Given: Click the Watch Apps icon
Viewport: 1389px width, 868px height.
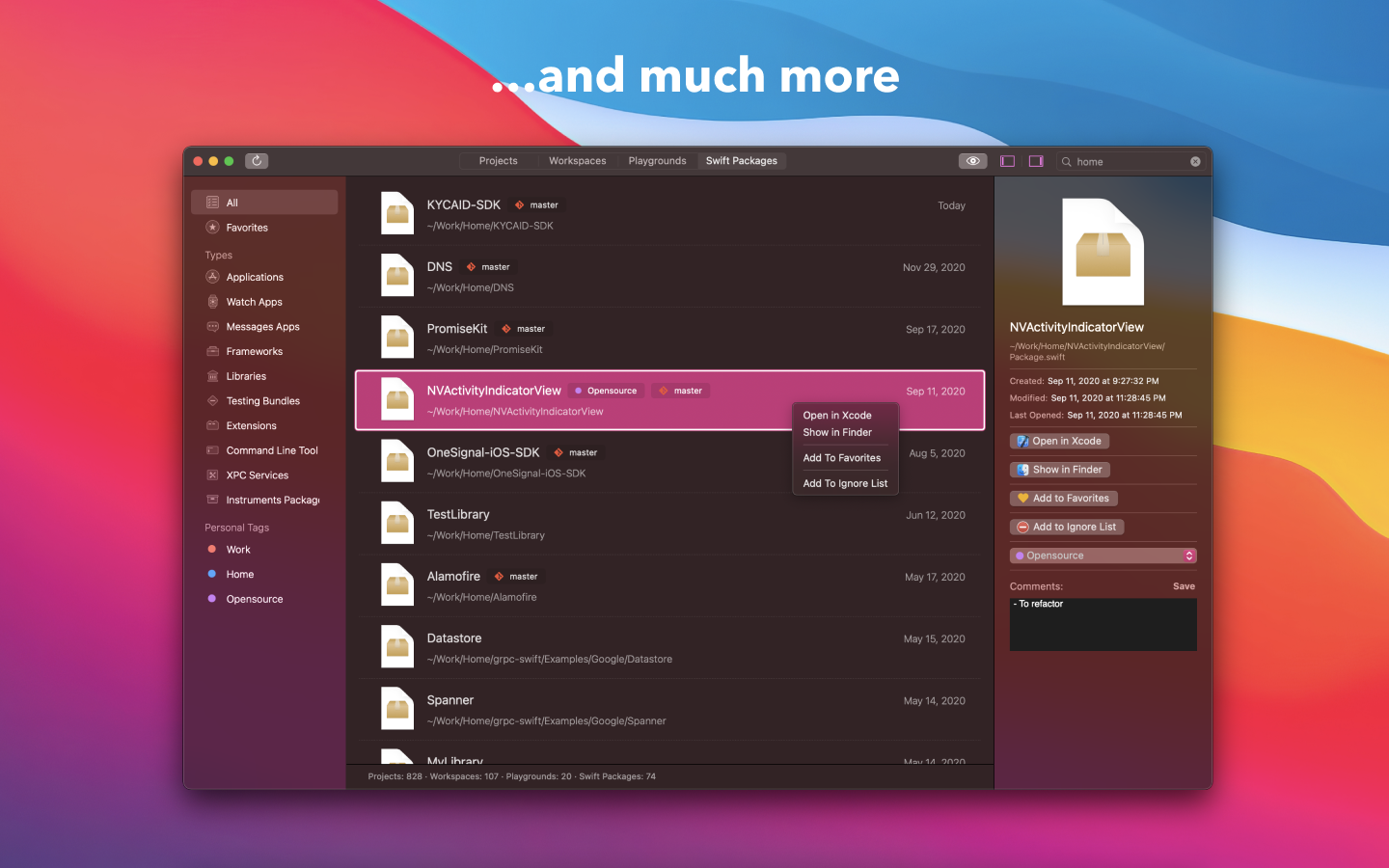Looking at the screenshot, I should [213, 302].
